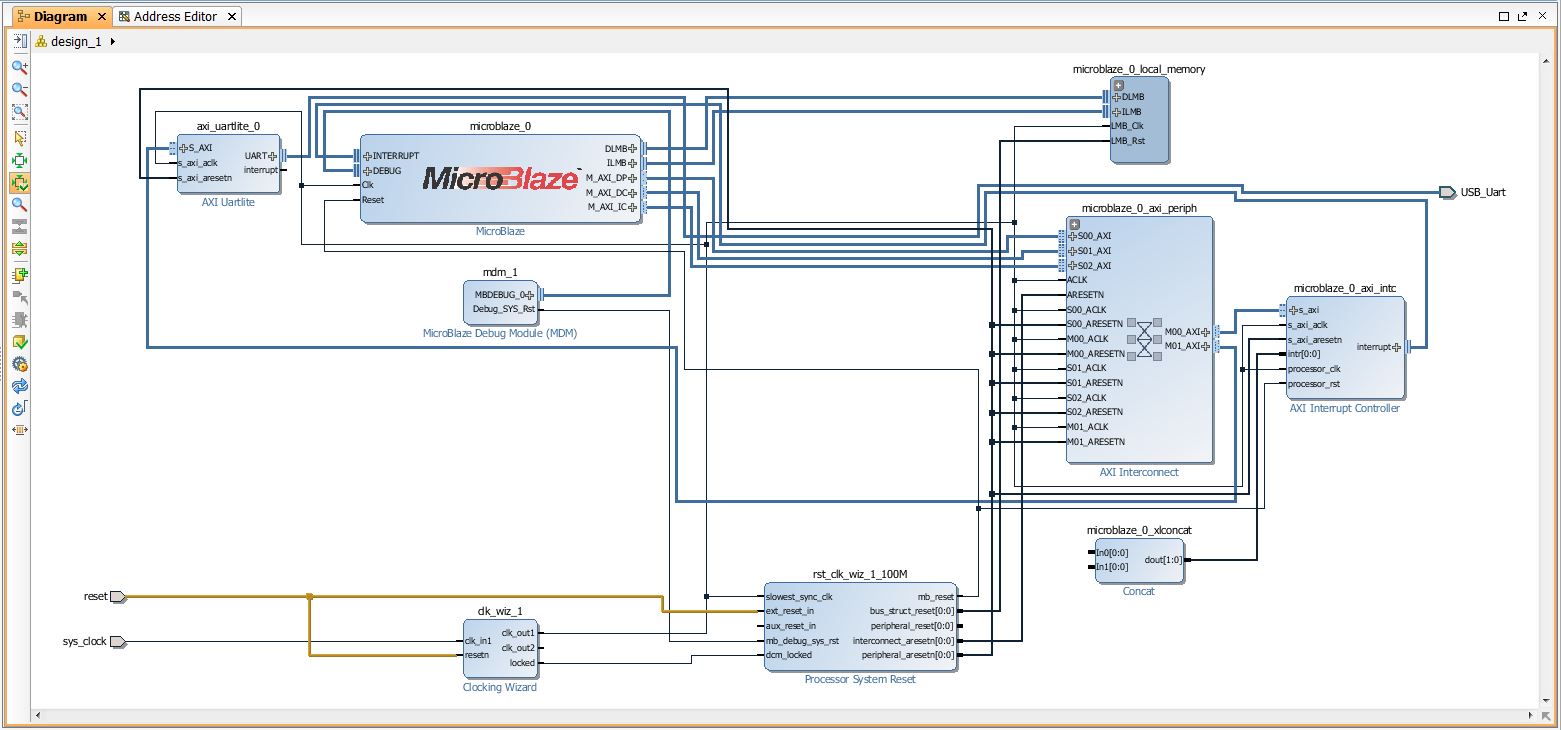
Task: Click the Zoom Fit icon
Action: (19, 112)
